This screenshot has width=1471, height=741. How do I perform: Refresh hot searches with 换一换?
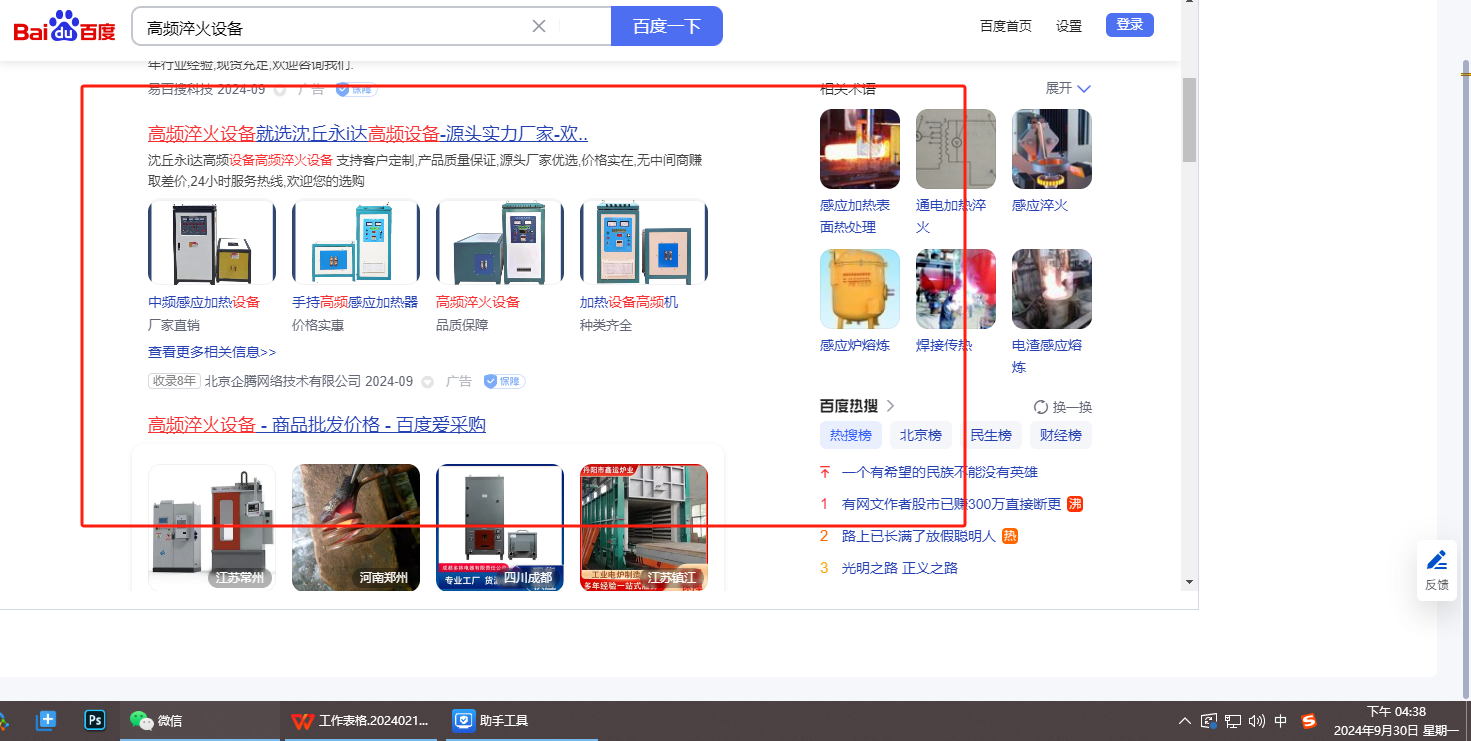(x=1063, y=407)
